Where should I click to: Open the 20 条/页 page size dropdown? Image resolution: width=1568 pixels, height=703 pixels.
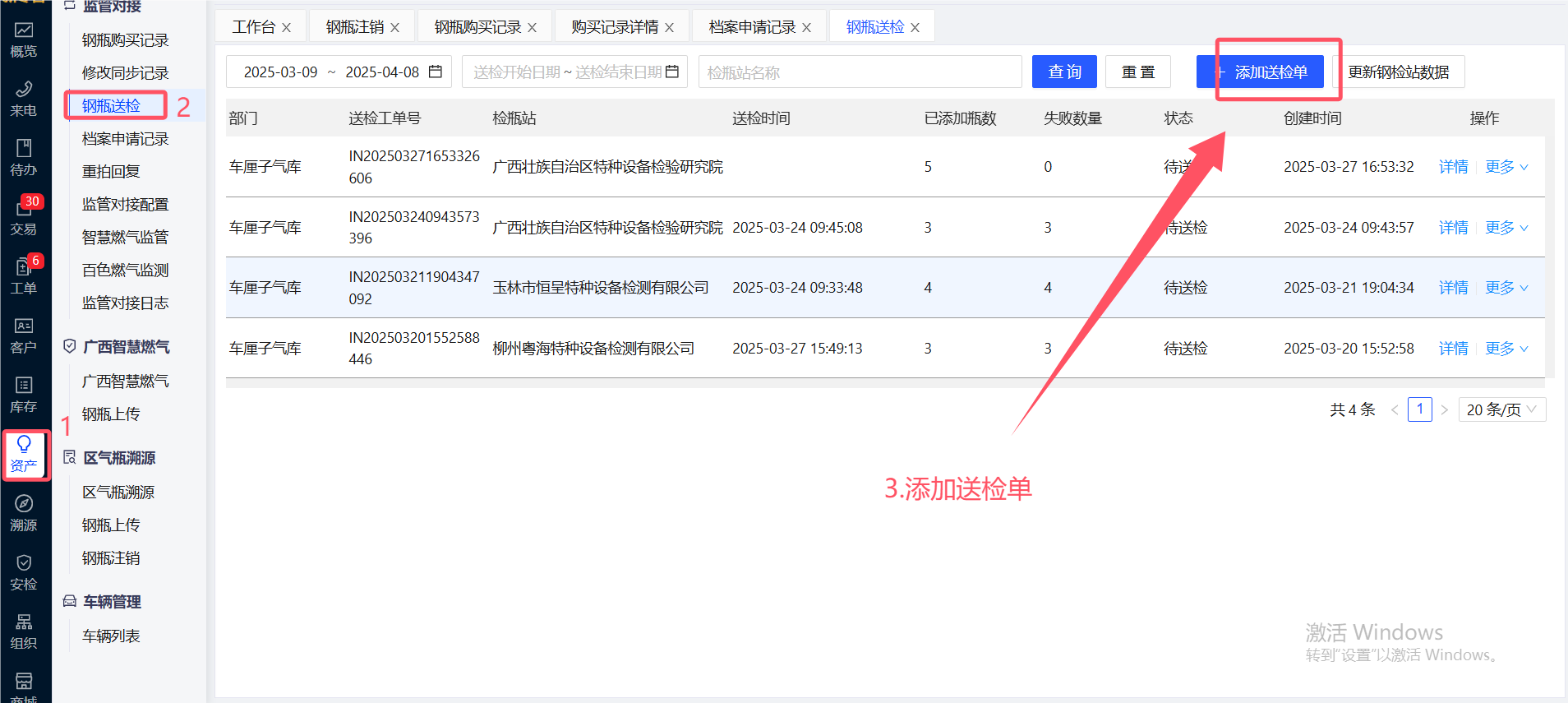[1501, 409]
